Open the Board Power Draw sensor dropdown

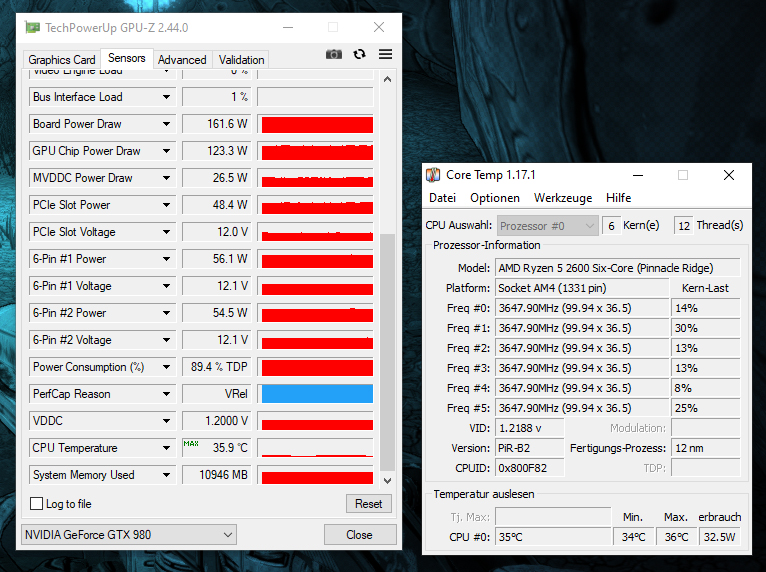coord(167,124)
